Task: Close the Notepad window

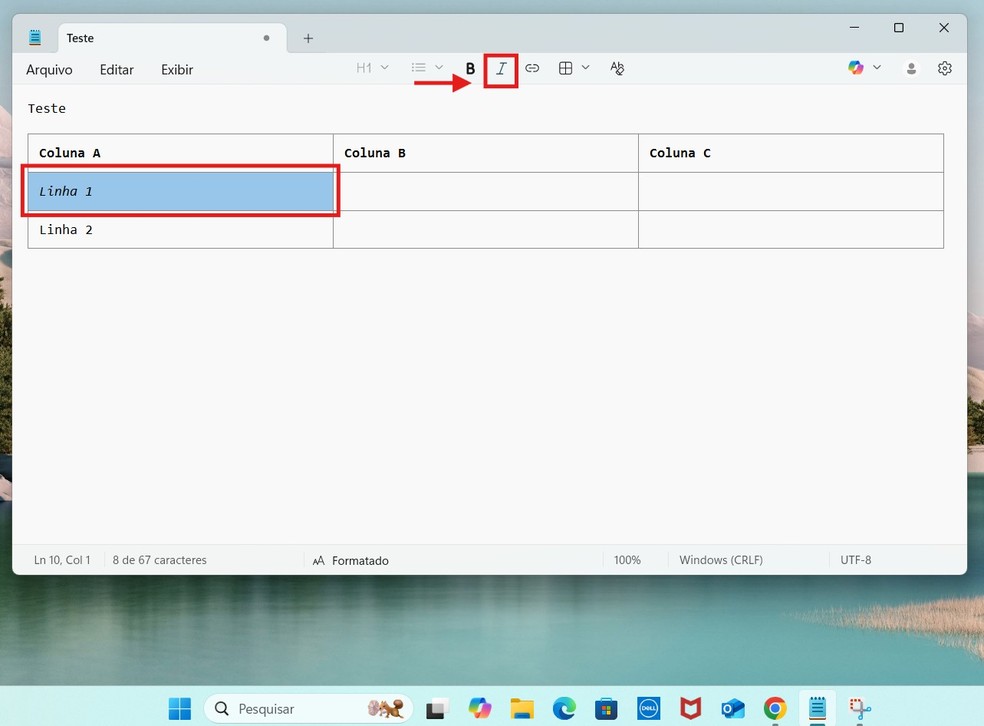Action: 944,28
